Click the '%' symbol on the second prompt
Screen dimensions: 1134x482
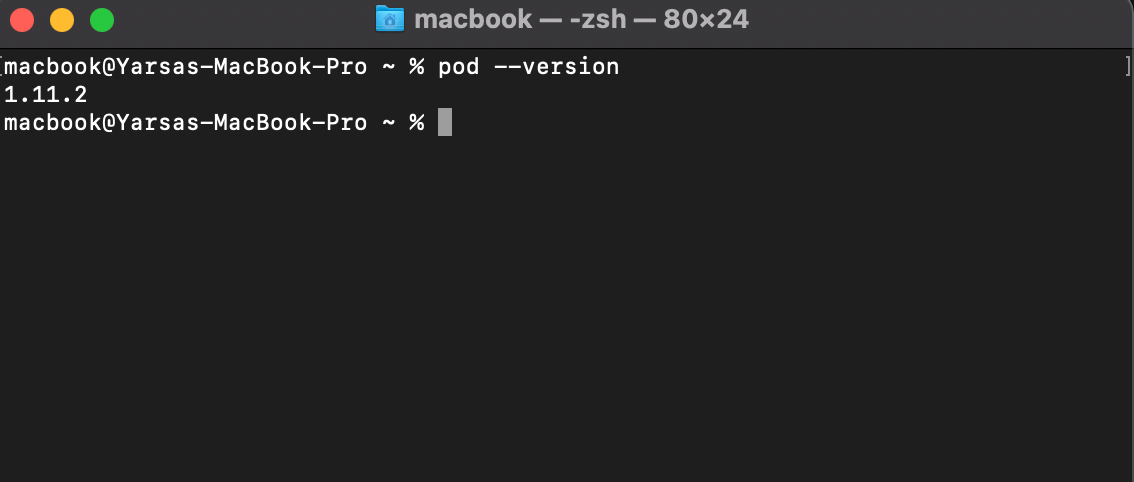(417, 123)
